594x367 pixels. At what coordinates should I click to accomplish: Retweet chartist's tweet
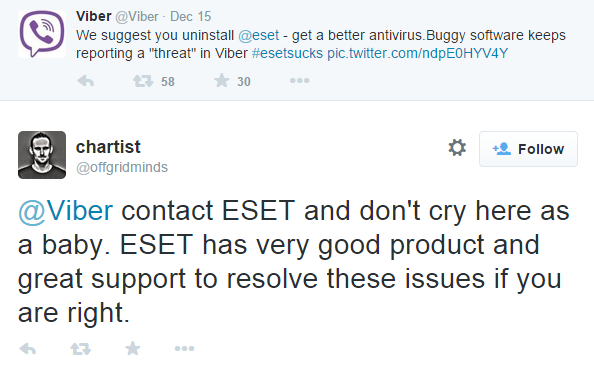[x=81, y=348]
